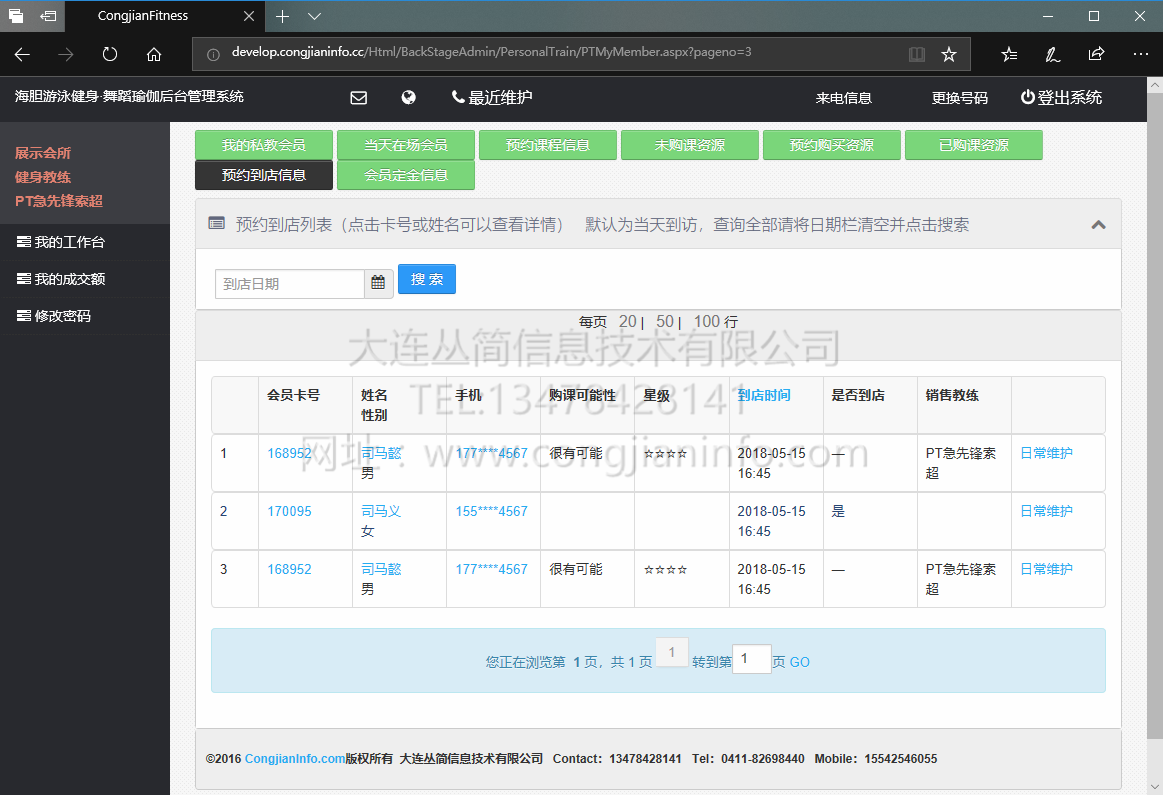Click phone 155****4567
The image size is (1163, 795).
[x=492, y=511]
